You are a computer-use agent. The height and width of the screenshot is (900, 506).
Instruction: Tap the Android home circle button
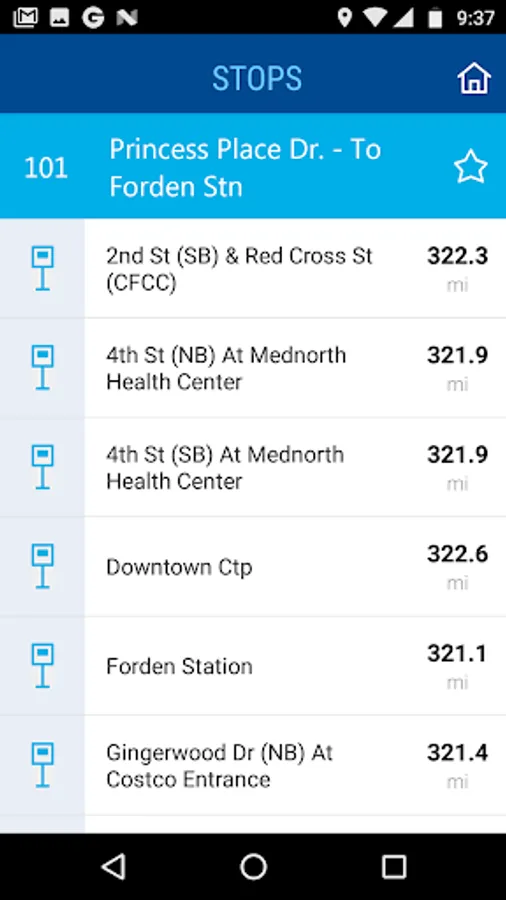tap(254, 866)
